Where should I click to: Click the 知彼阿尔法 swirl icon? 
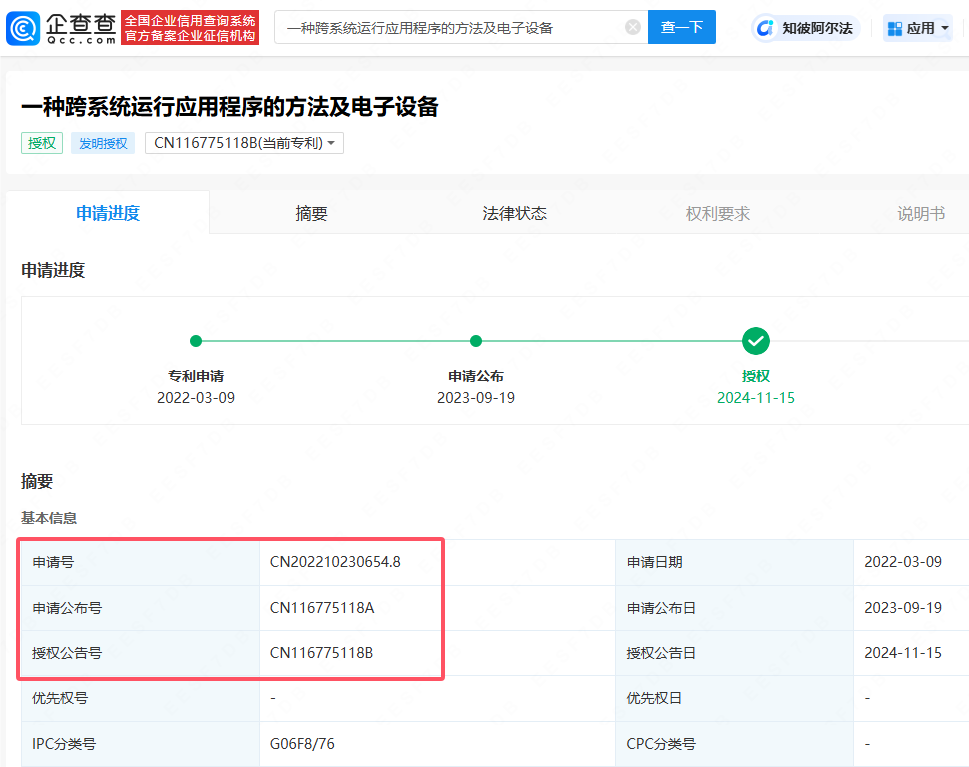tap(765, 28)
